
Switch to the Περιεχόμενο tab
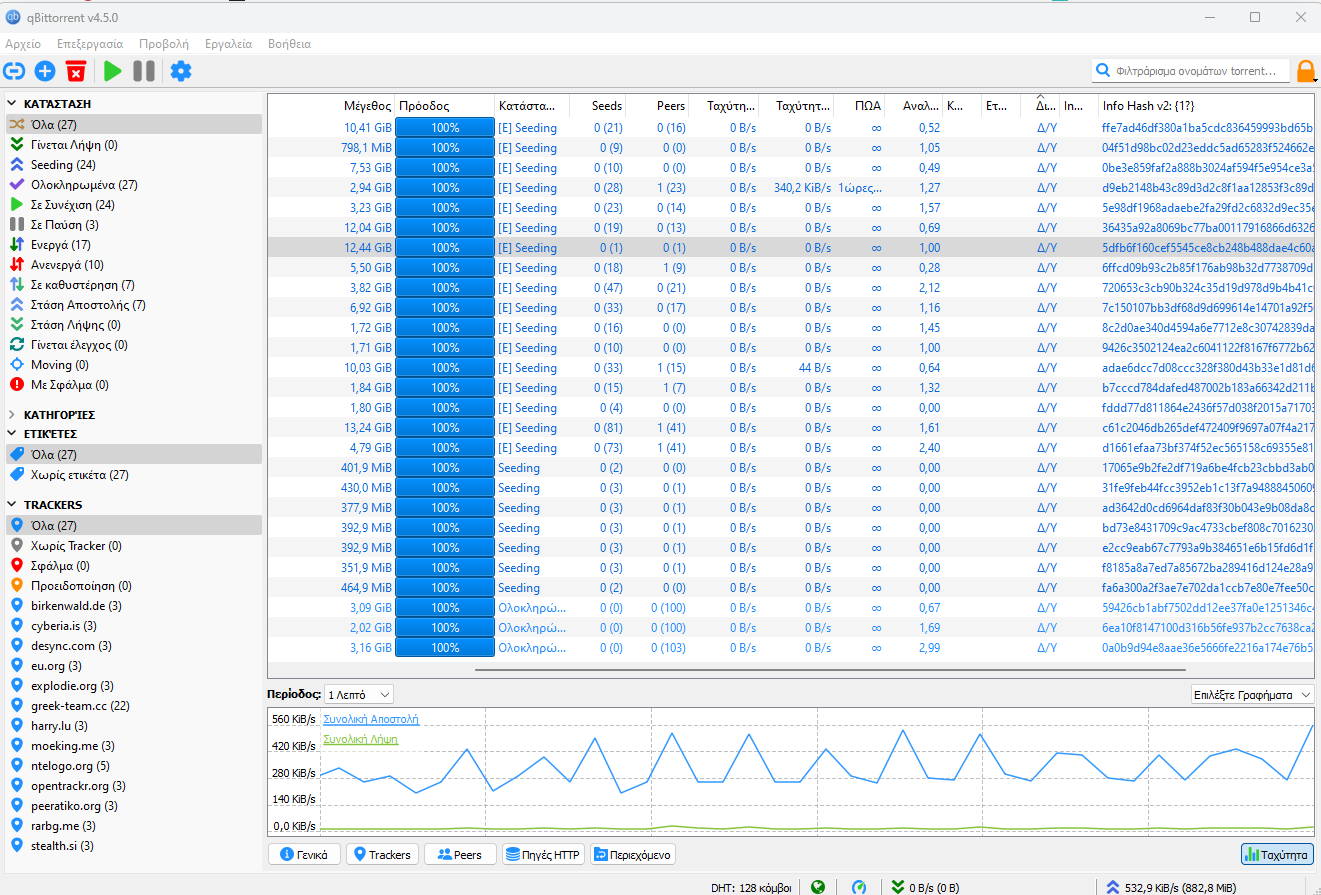coord(633,854)
